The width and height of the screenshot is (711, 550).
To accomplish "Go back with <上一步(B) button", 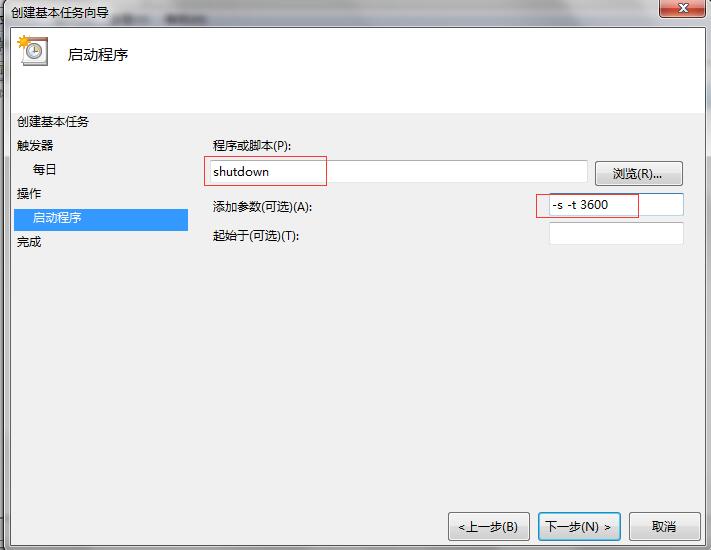I will (488, 526).
